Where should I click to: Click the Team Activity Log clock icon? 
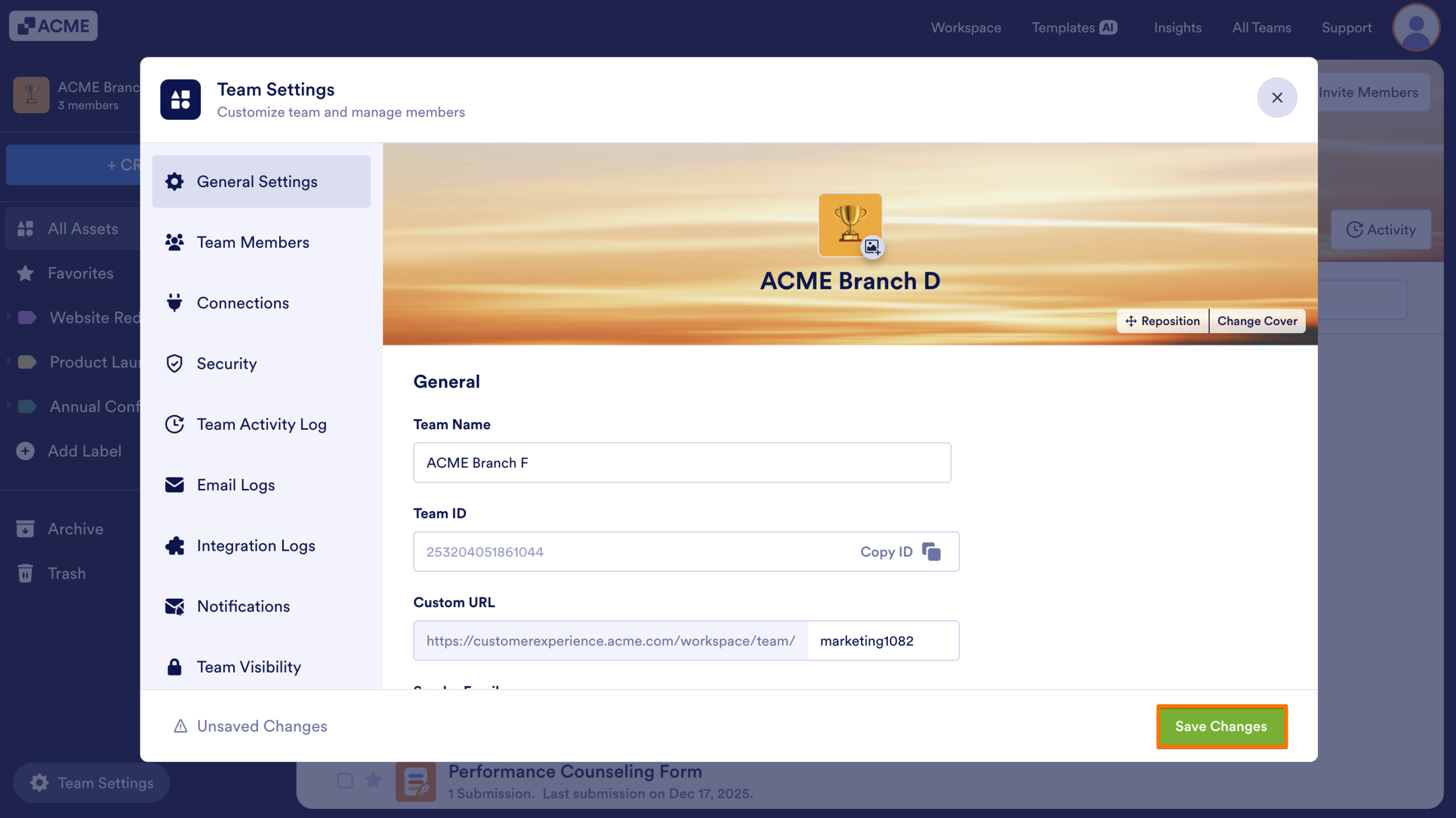pyautogui.click(x=175, y=424)
